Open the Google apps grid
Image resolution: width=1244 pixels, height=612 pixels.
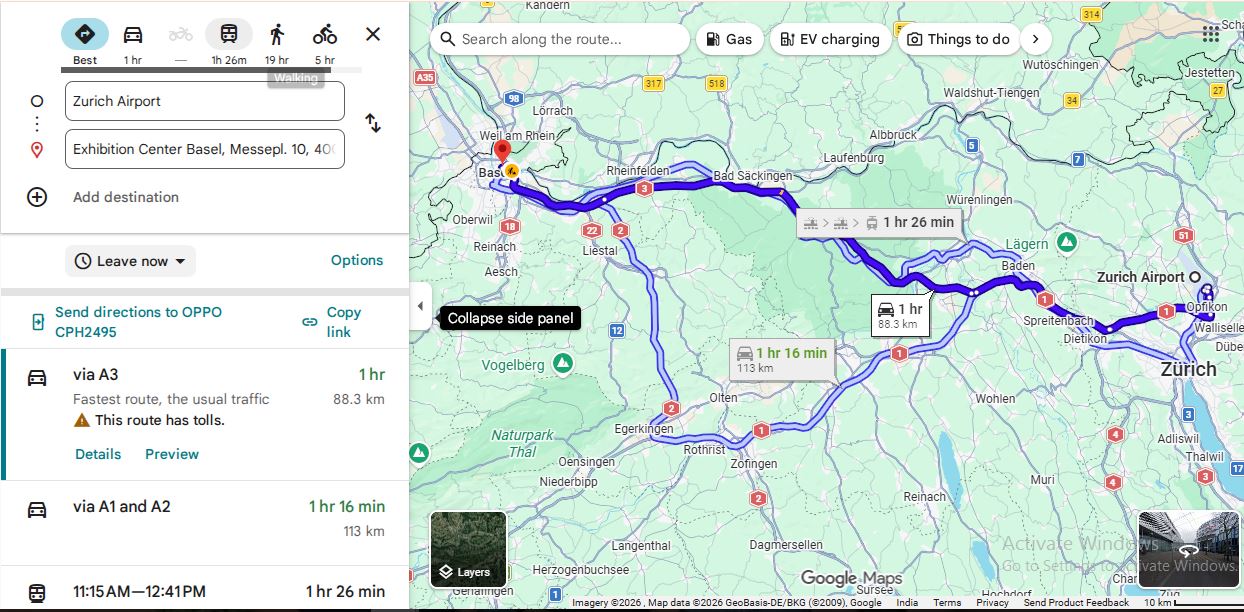click(x=1210, y=33)
